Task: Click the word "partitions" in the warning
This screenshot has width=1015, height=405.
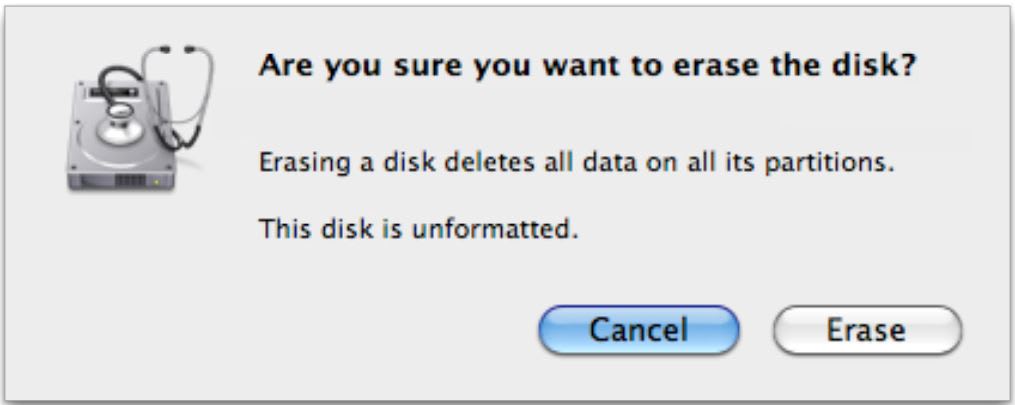Action: tap(841, 164)
